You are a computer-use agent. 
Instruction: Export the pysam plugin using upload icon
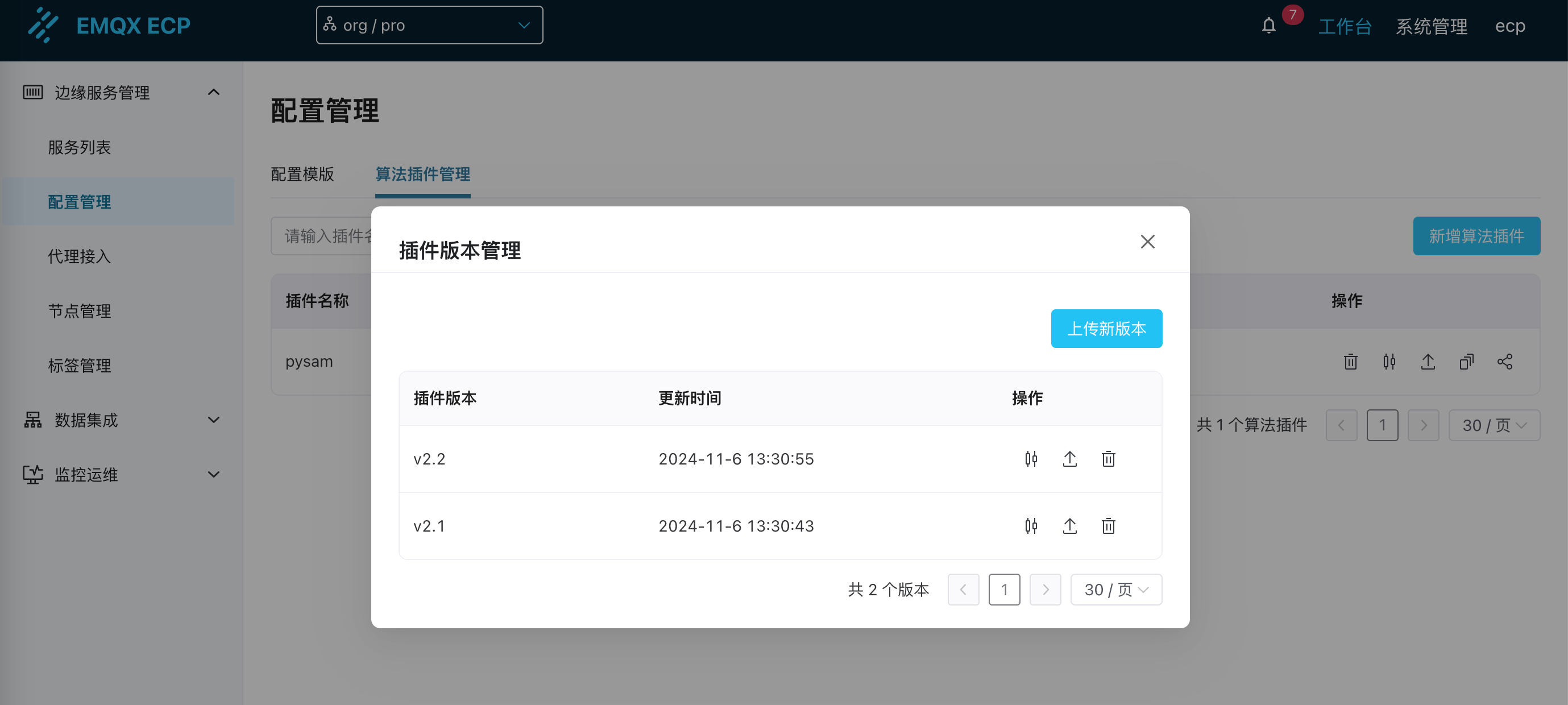(x=1429, y=362)
